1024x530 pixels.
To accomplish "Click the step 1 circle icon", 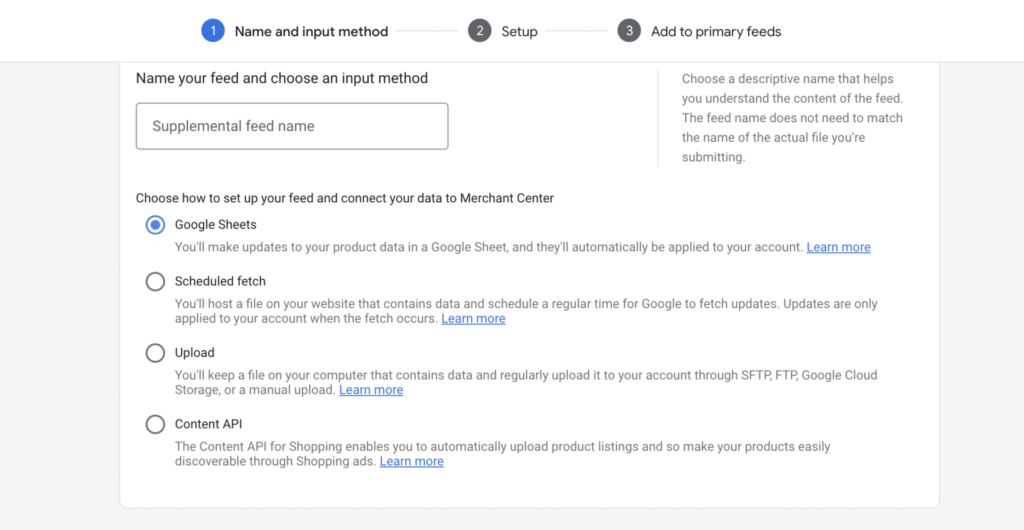I will pyautogui.click(x=213, y=31).
